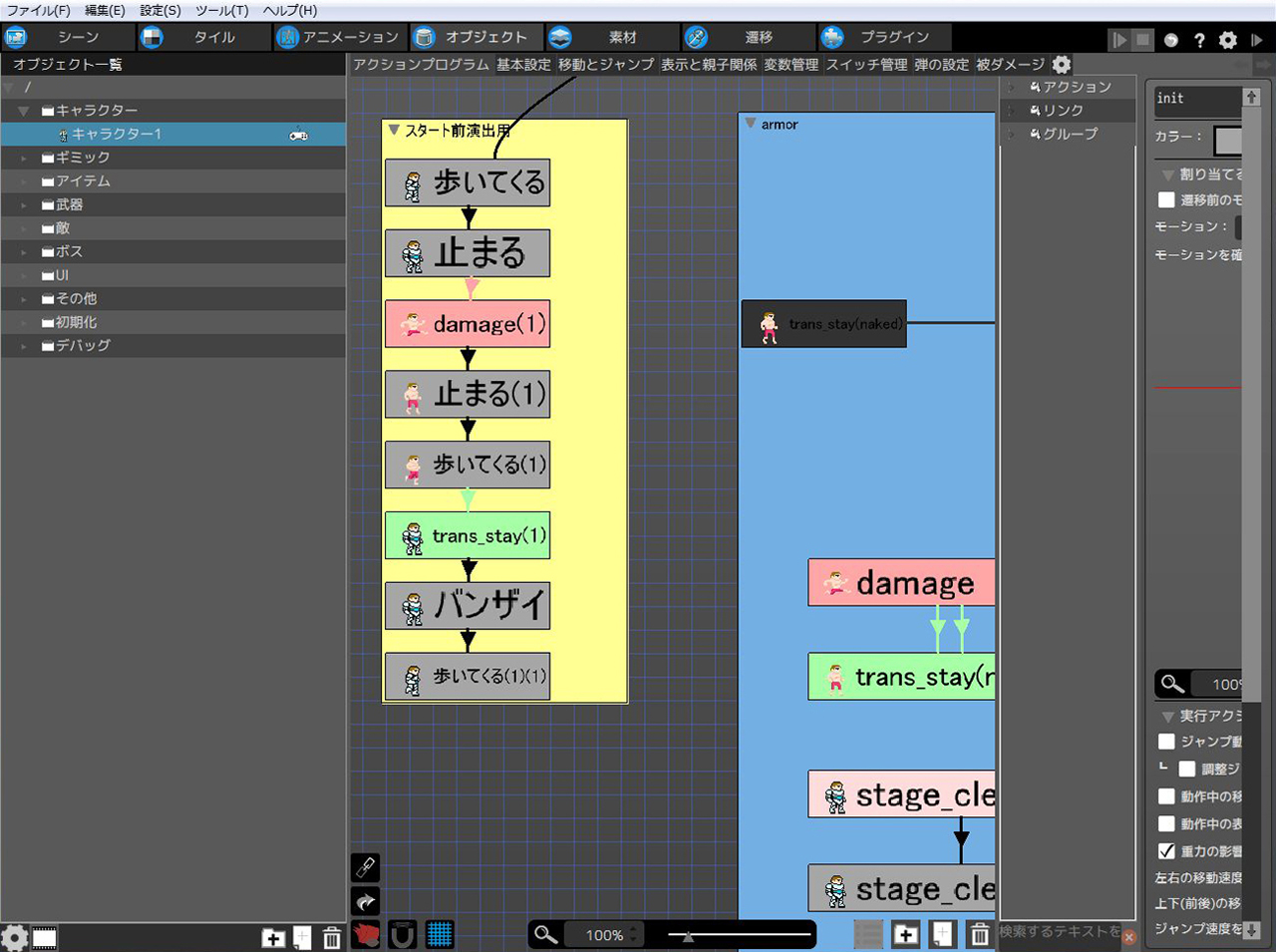Click the gamepad icon on キャラクター1 row

click(x=298, y=135)
